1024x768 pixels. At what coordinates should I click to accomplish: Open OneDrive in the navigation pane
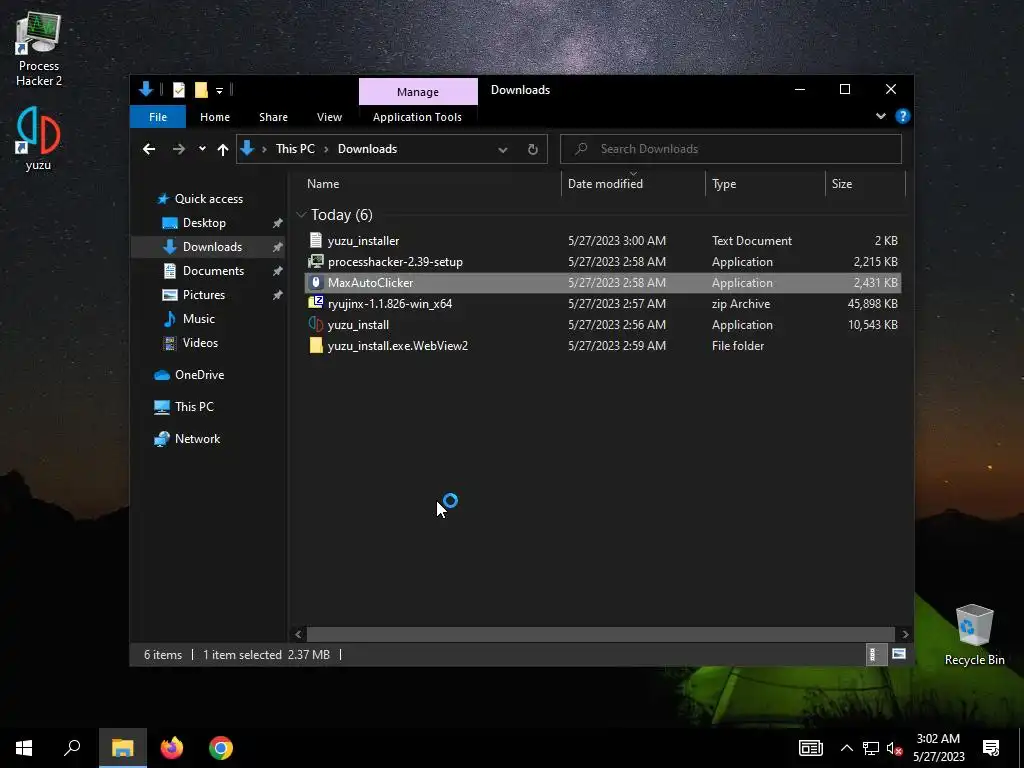199,375
